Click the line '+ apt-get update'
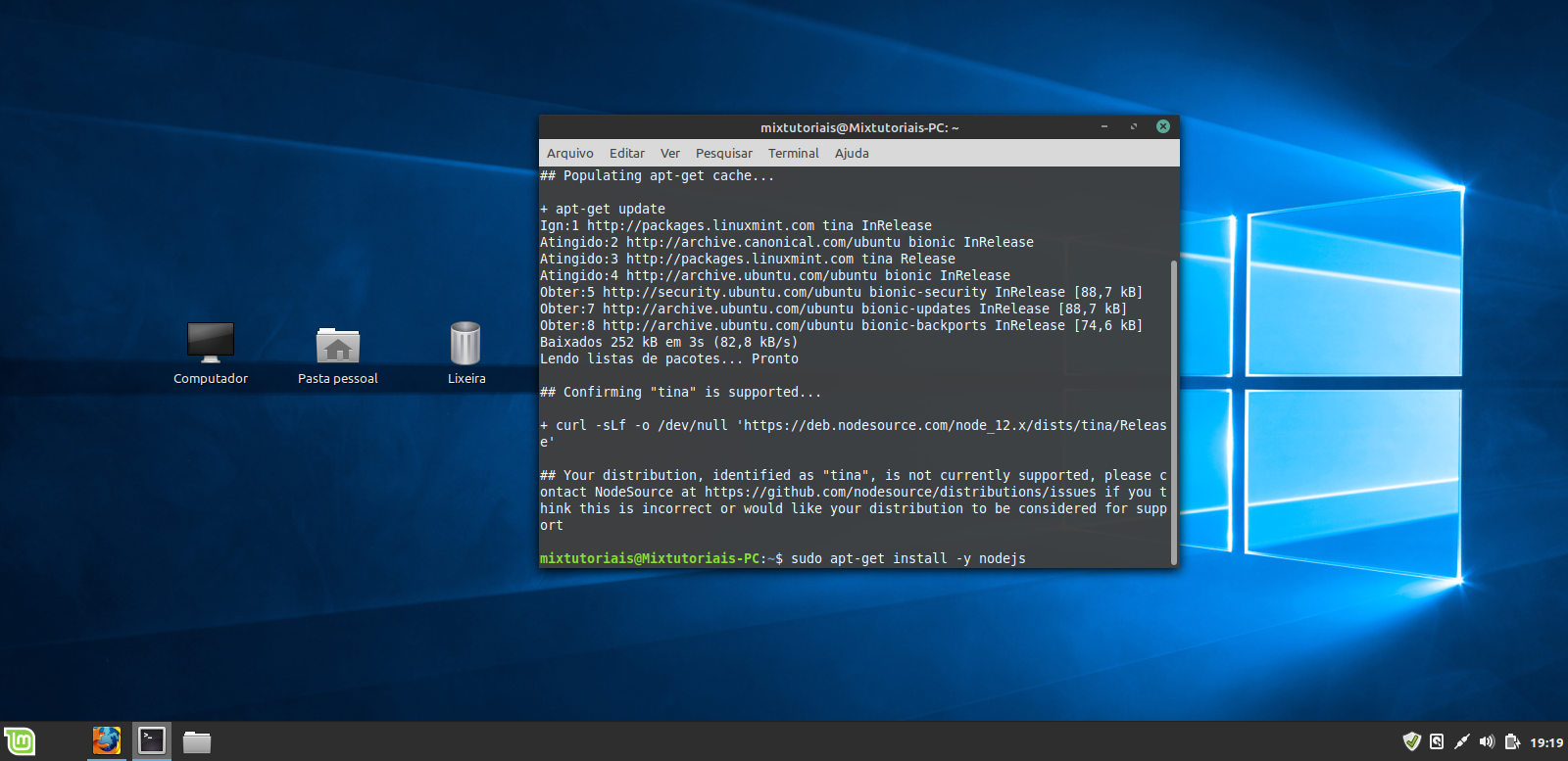The width and height of the screenshot is (1568, 761). [603, 209]
